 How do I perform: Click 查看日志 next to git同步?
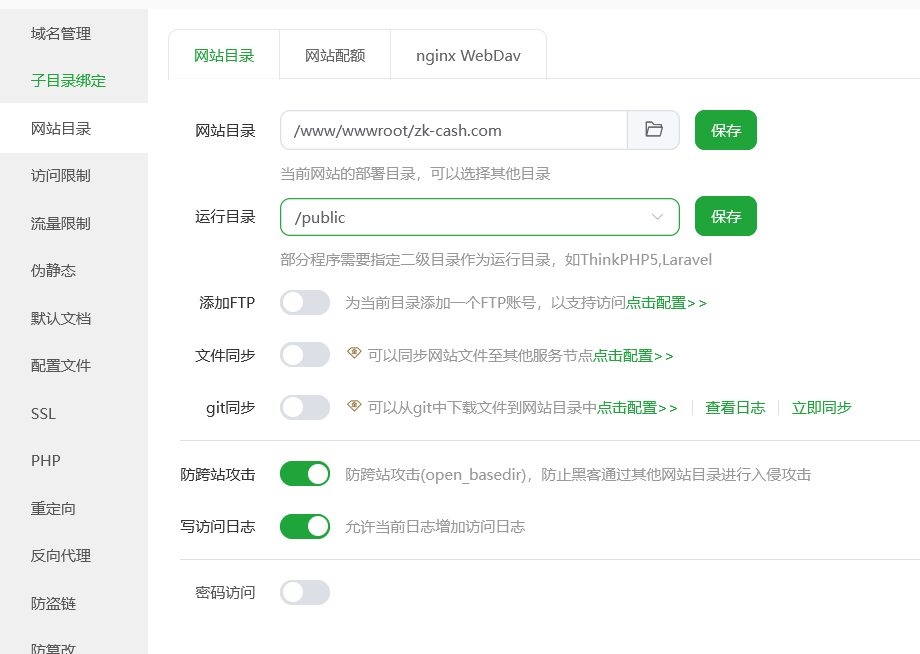(735, 407)
